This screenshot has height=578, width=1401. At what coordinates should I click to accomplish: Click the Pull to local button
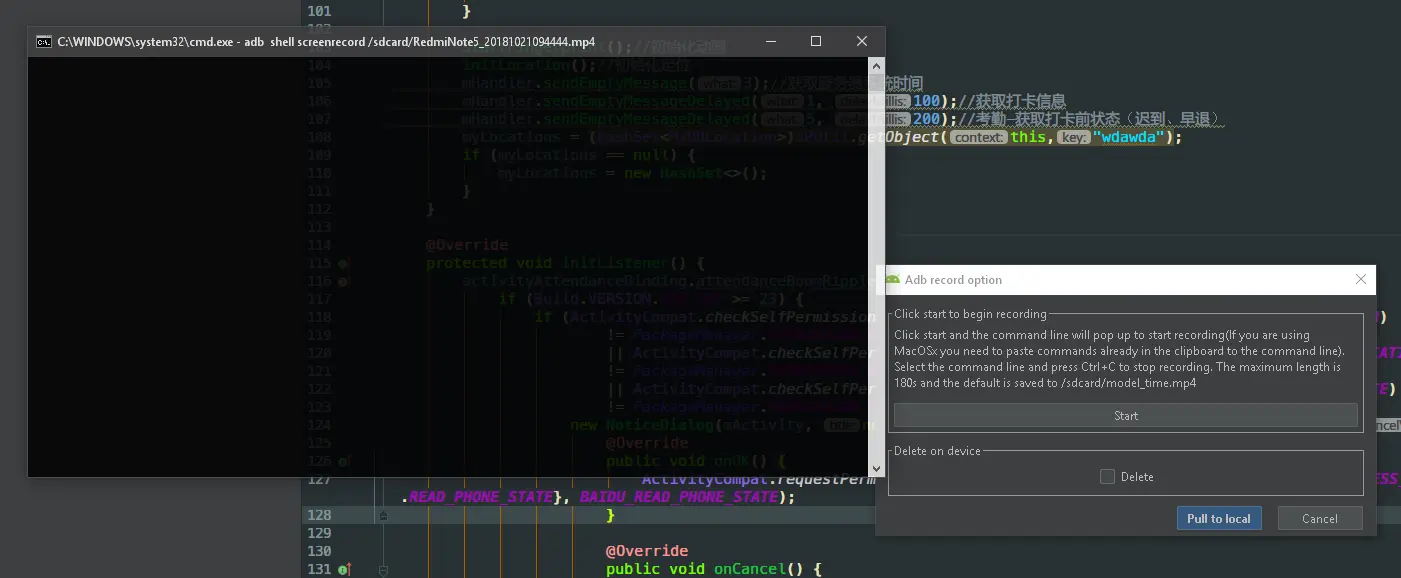[1218, 518]
